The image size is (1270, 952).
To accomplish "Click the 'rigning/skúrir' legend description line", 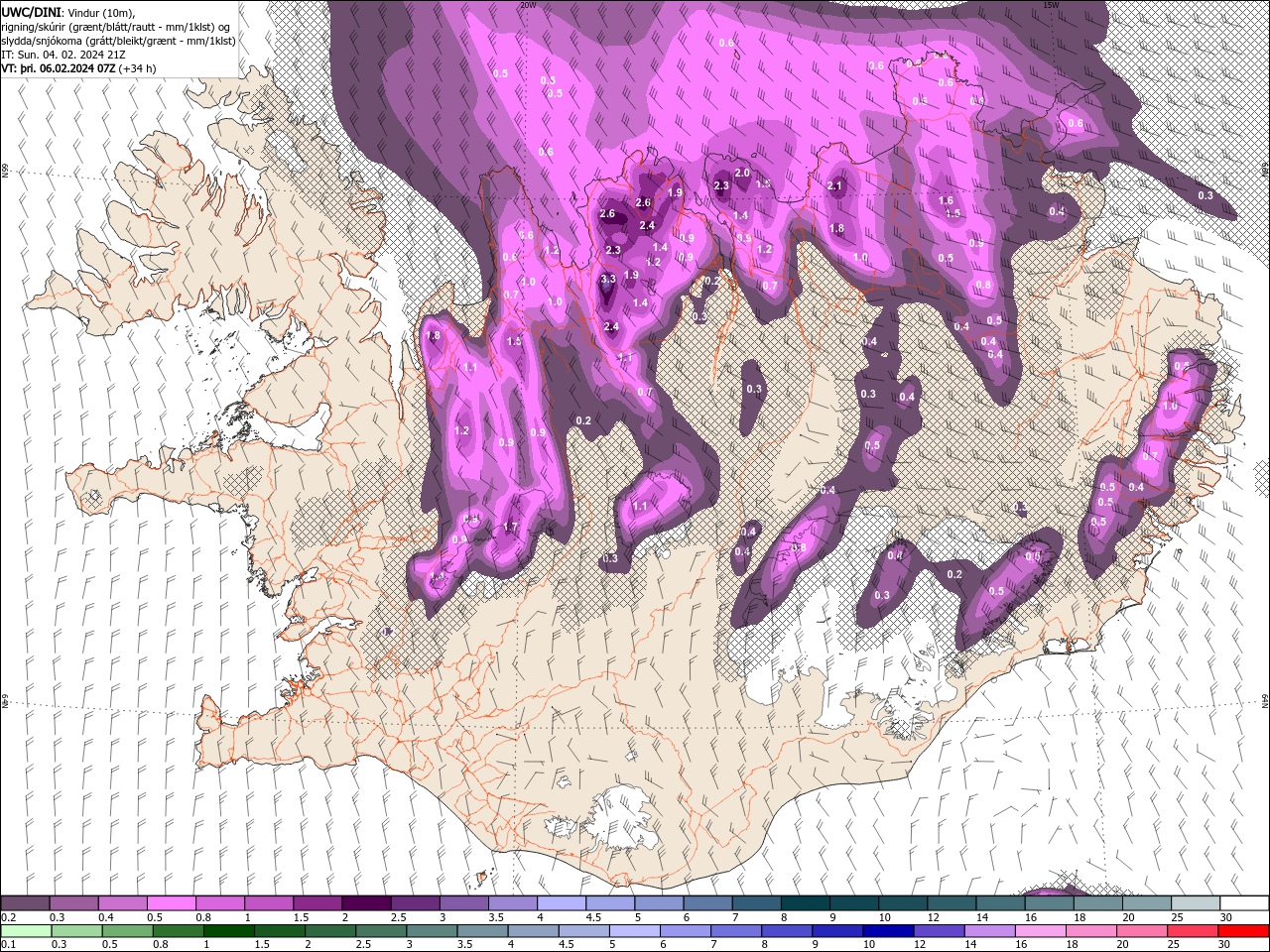I will click(x=116, y=27).
